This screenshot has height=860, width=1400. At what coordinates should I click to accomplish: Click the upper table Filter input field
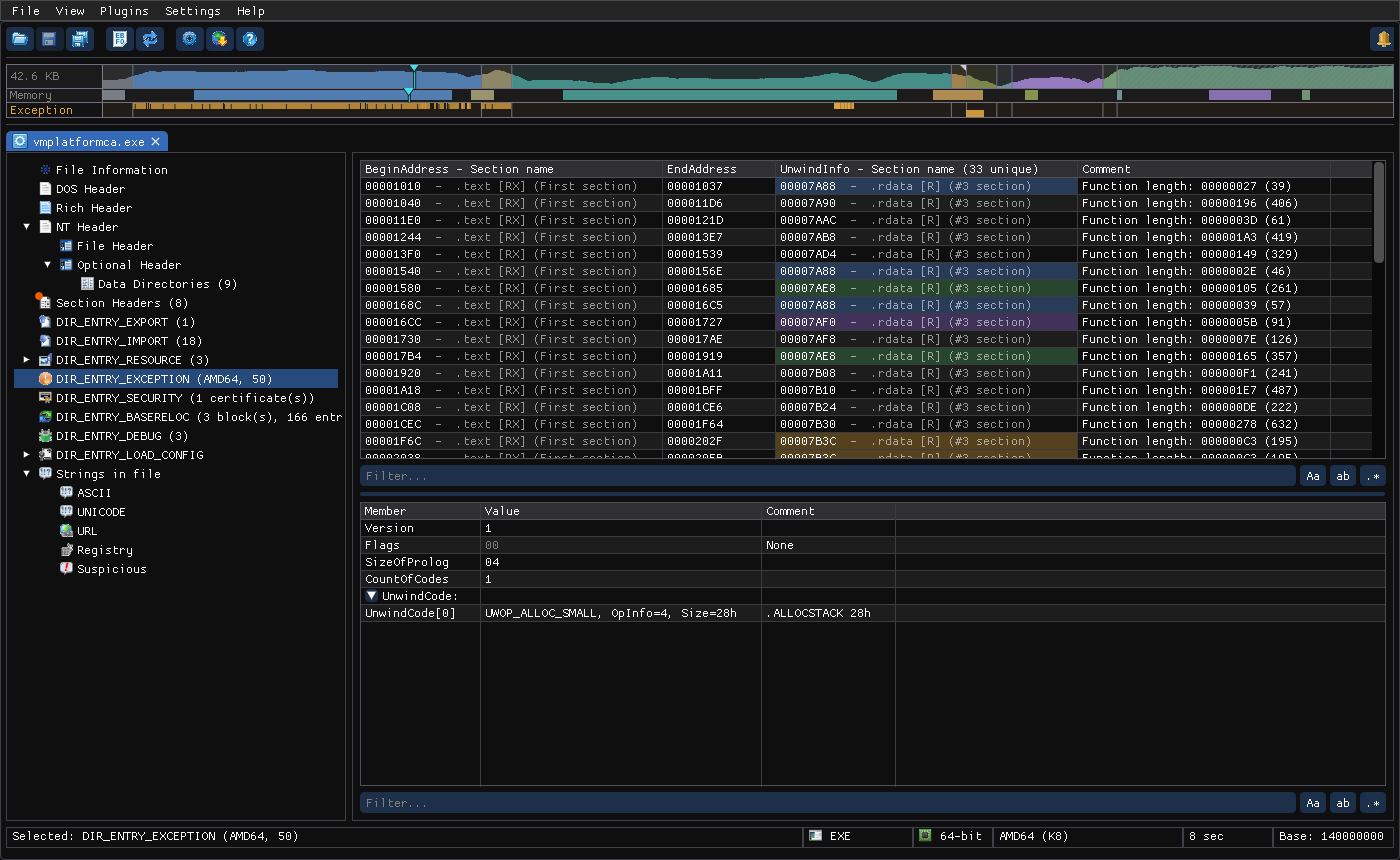(x=828, y=476)
